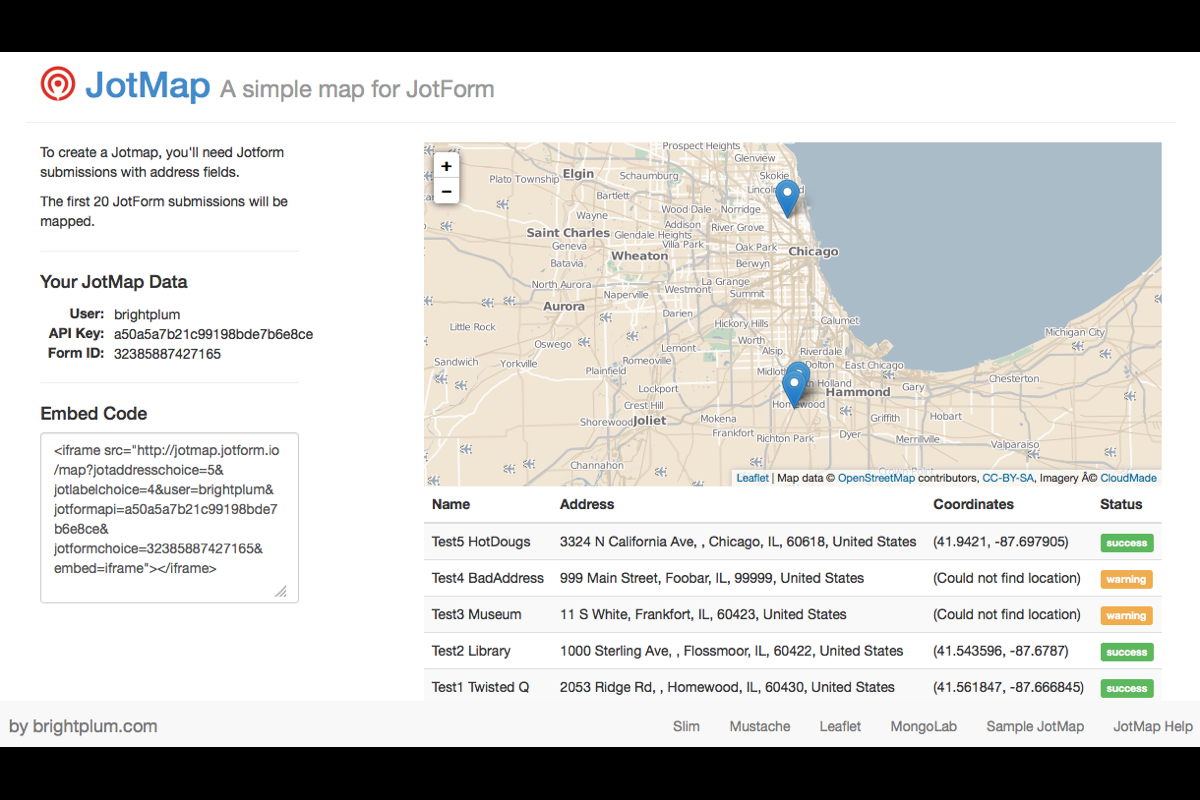Open the Slim link in the footer
Image resolution: width=1200 pixels, height=800 pixels.
[686, 726]
